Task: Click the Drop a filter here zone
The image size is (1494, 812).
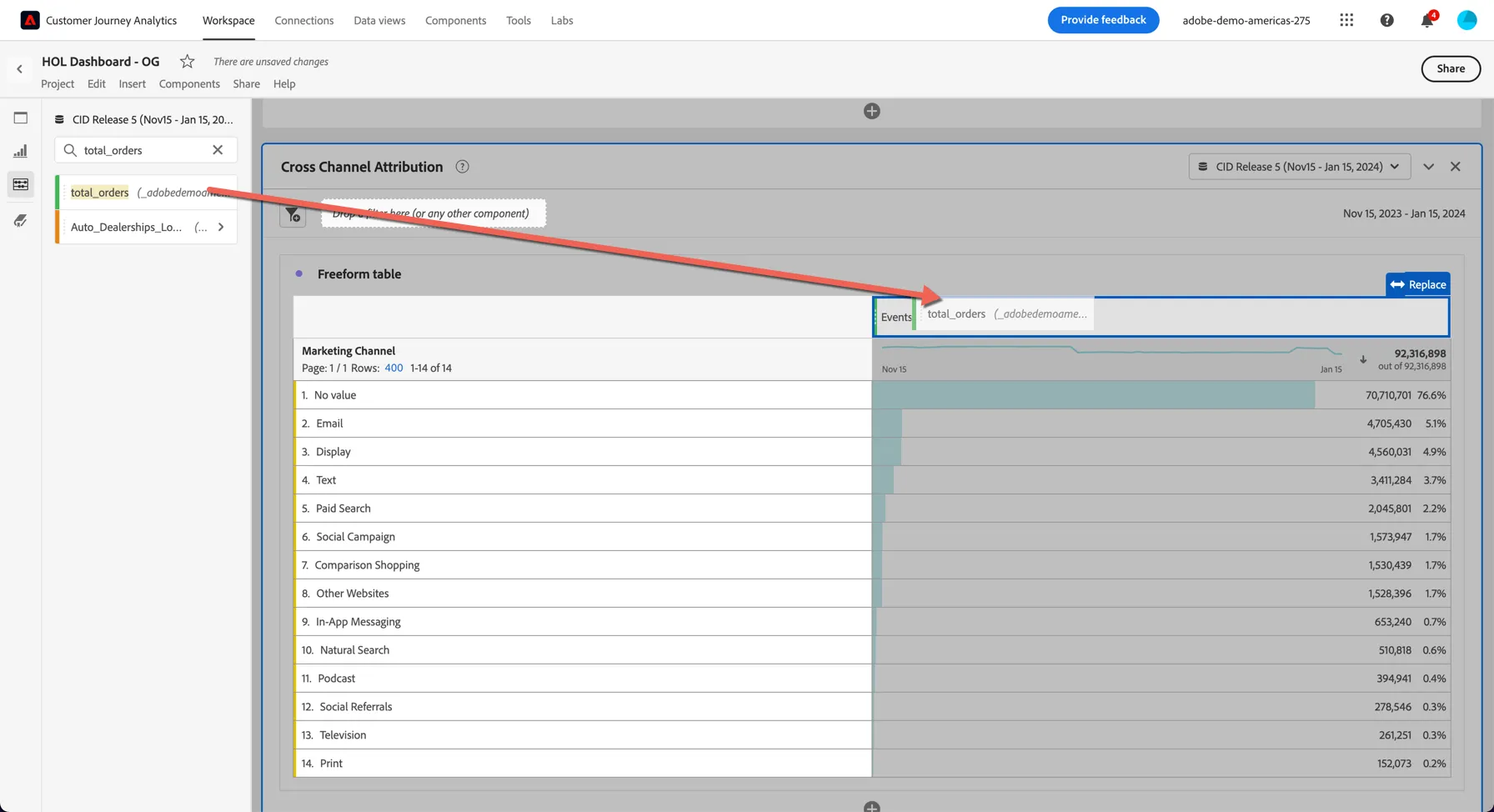Action: coord(434,213)
